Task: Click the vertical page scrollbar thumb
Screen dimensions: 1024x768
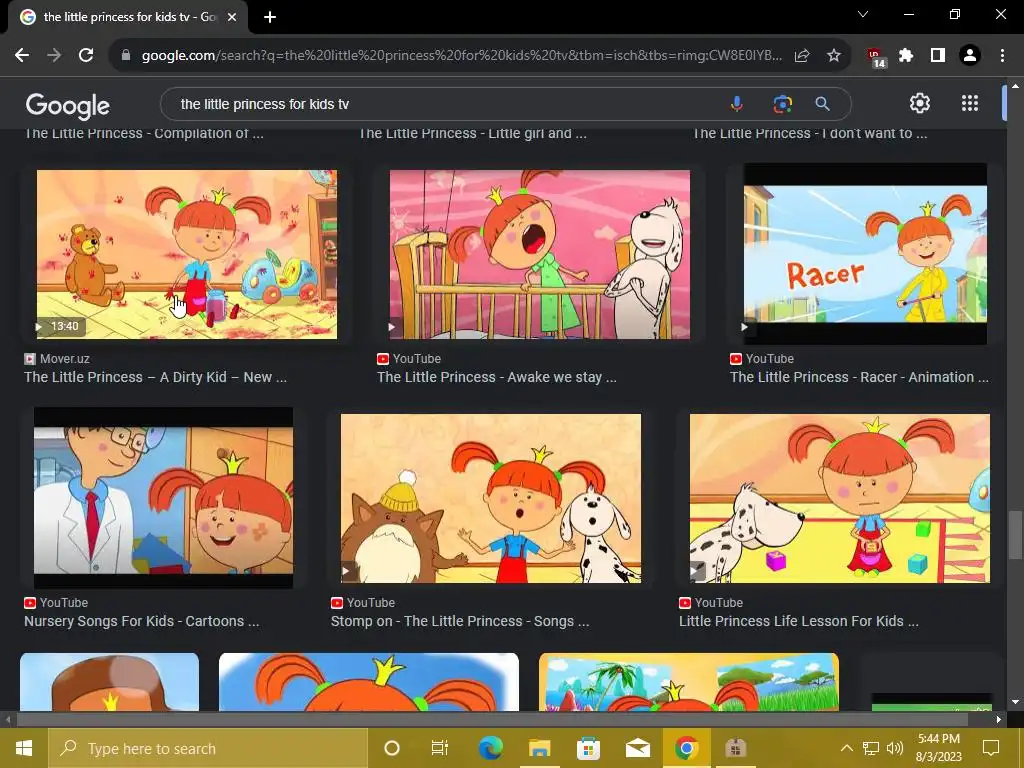Action: [x=1015, y=535]
